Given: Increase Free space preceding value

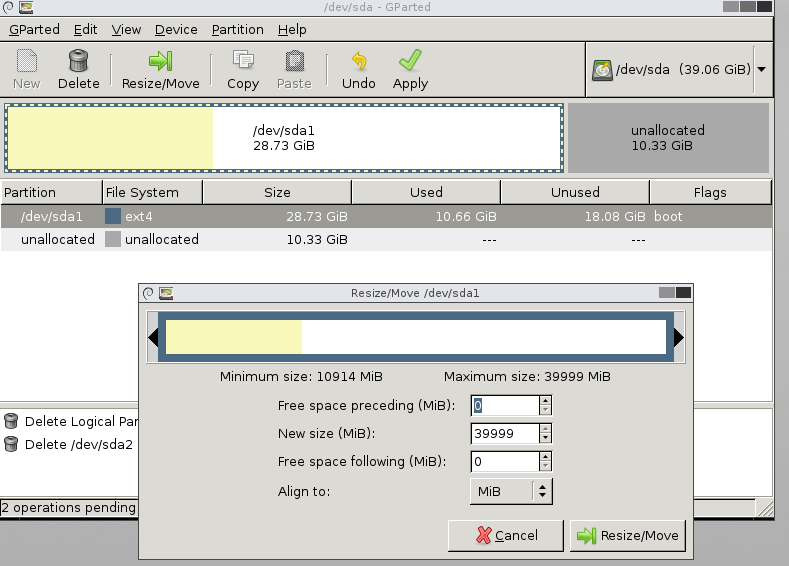Looking at the screenshot, I should [x=545, y=401].
